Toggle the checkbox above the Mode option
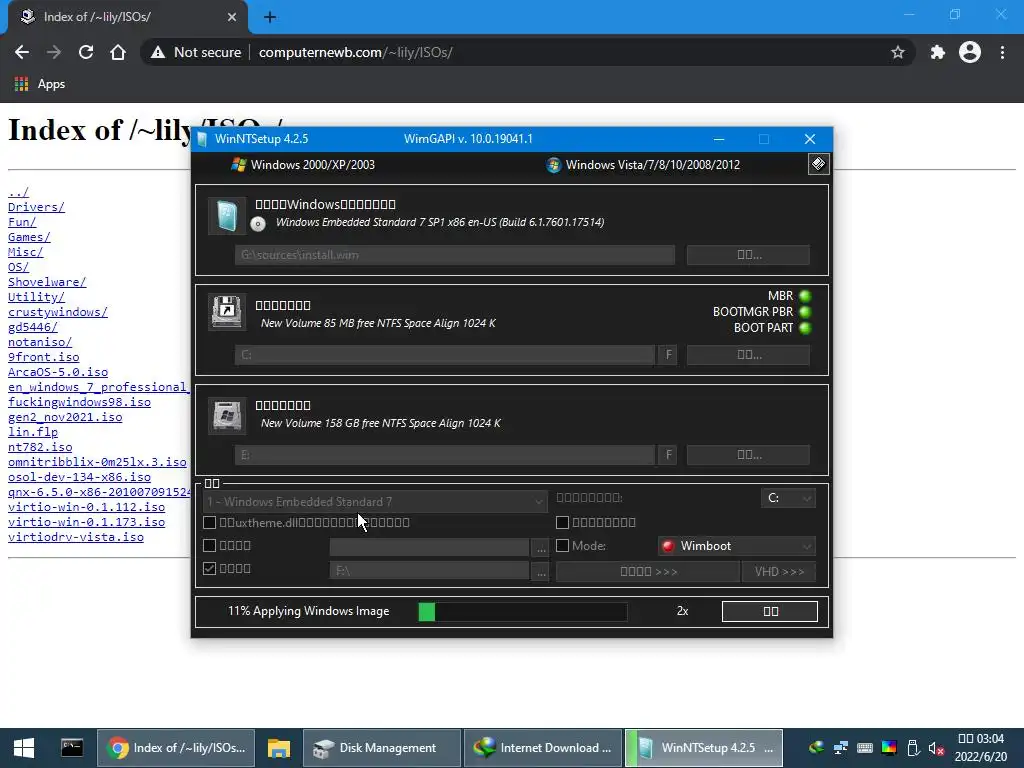 [562, 522]
